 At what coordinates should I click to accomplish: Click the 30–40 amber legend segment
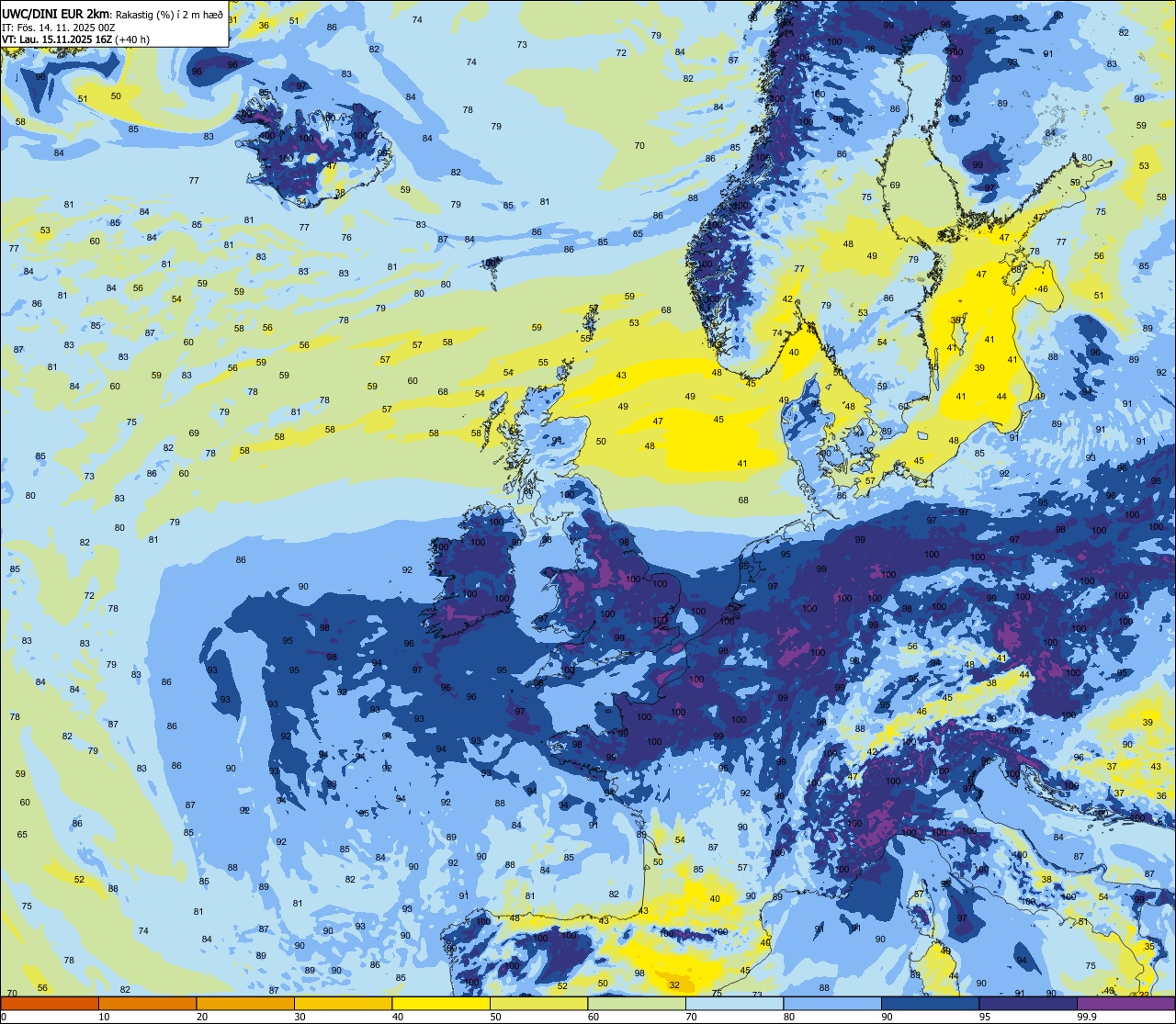[343, 1003]
